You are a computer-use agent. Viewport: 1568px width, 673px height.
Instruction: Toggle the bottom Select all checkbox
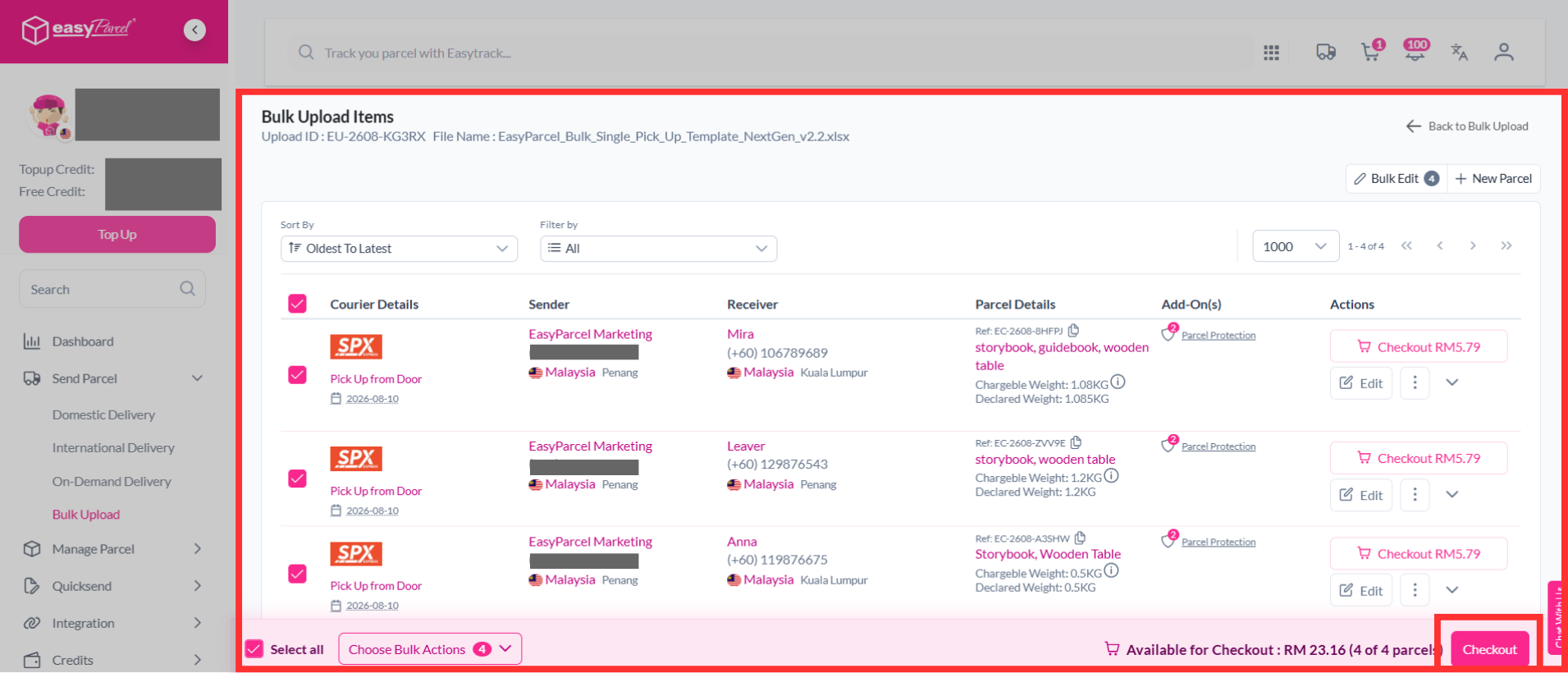[x=254, y=649]
